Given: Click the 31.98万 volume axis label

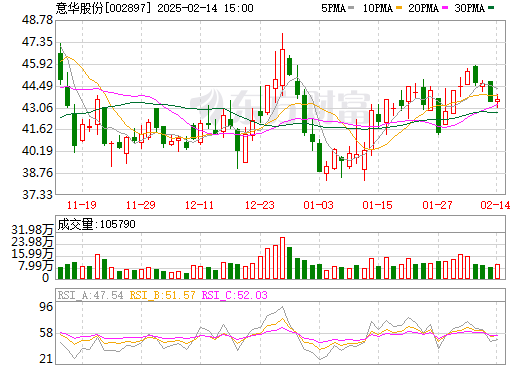Looking at the screenshot, I should (32, 230).
